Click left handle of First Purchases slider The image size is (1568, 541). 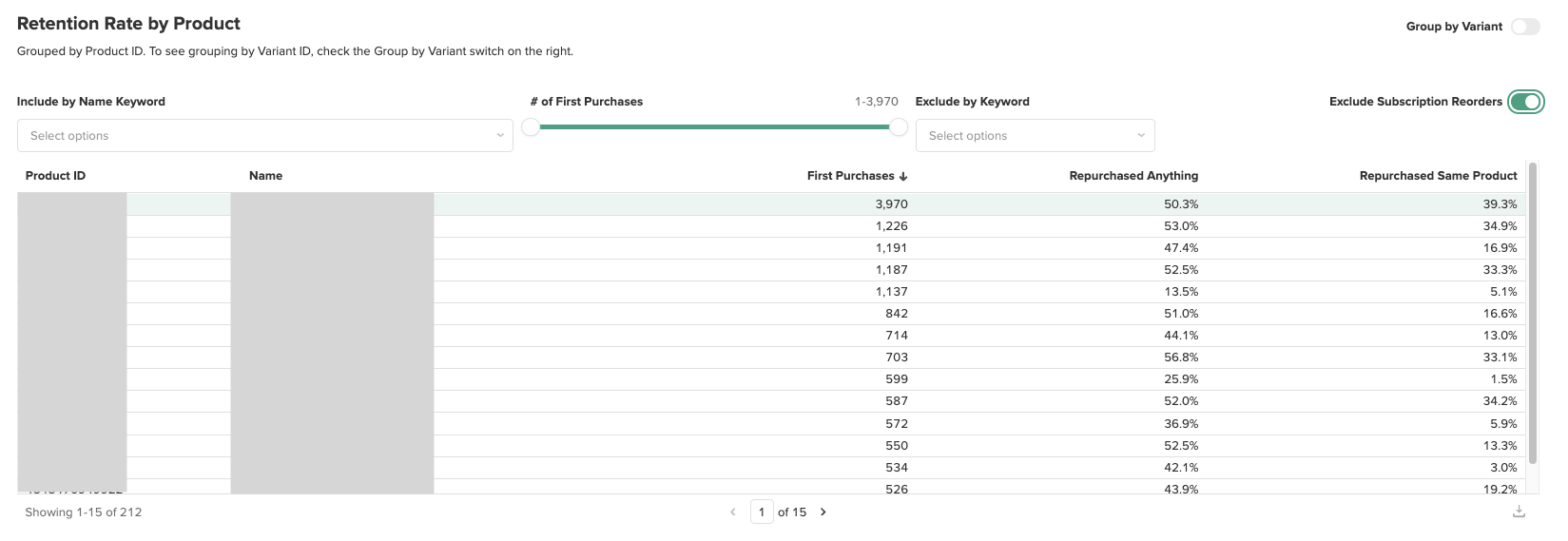[x=531, y=126]
